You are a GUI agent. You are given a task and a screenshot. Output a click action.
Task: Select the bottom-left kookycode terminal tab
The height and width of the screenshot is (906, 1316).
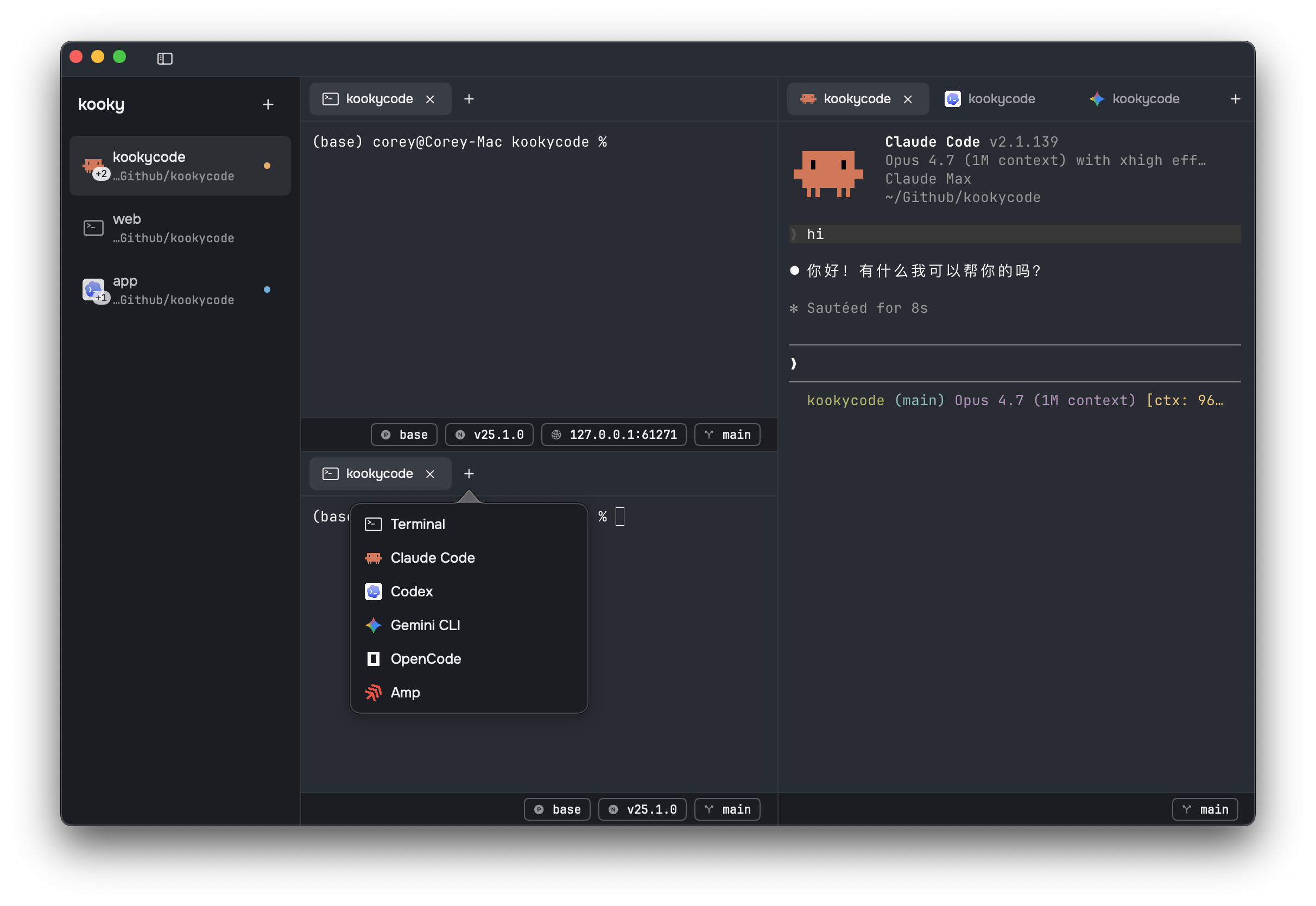click(380, 474)
